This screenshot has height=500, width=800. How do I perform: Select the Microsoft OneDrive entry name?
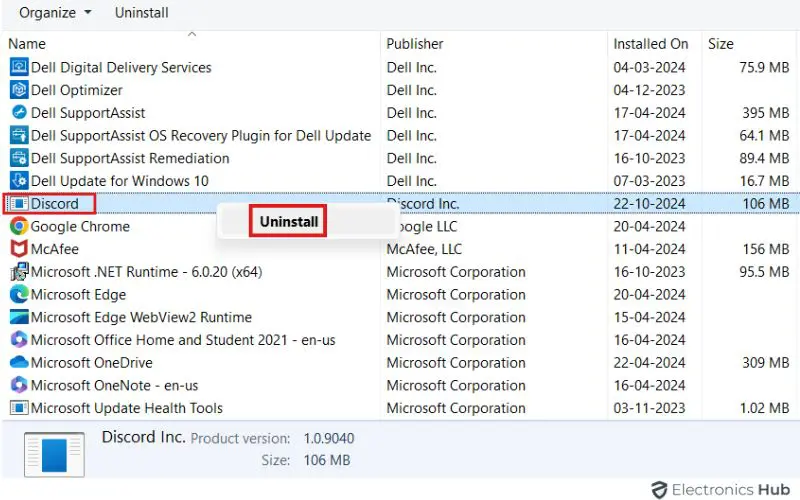click(x=91, y=363)
